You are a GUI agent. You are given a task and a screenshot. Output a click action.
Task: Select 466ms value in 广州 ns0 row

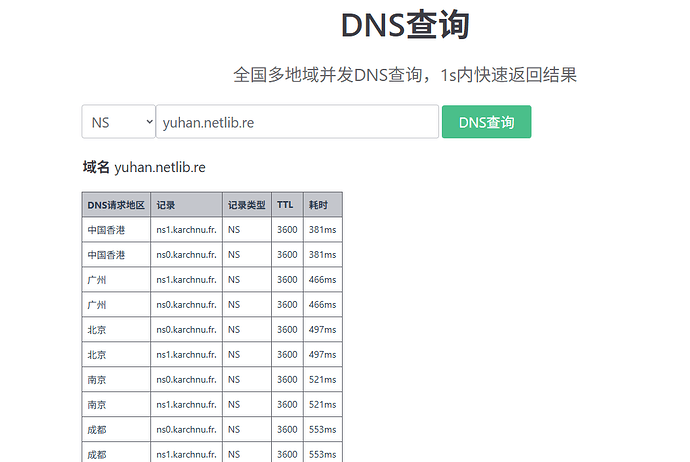coord(323,304)
